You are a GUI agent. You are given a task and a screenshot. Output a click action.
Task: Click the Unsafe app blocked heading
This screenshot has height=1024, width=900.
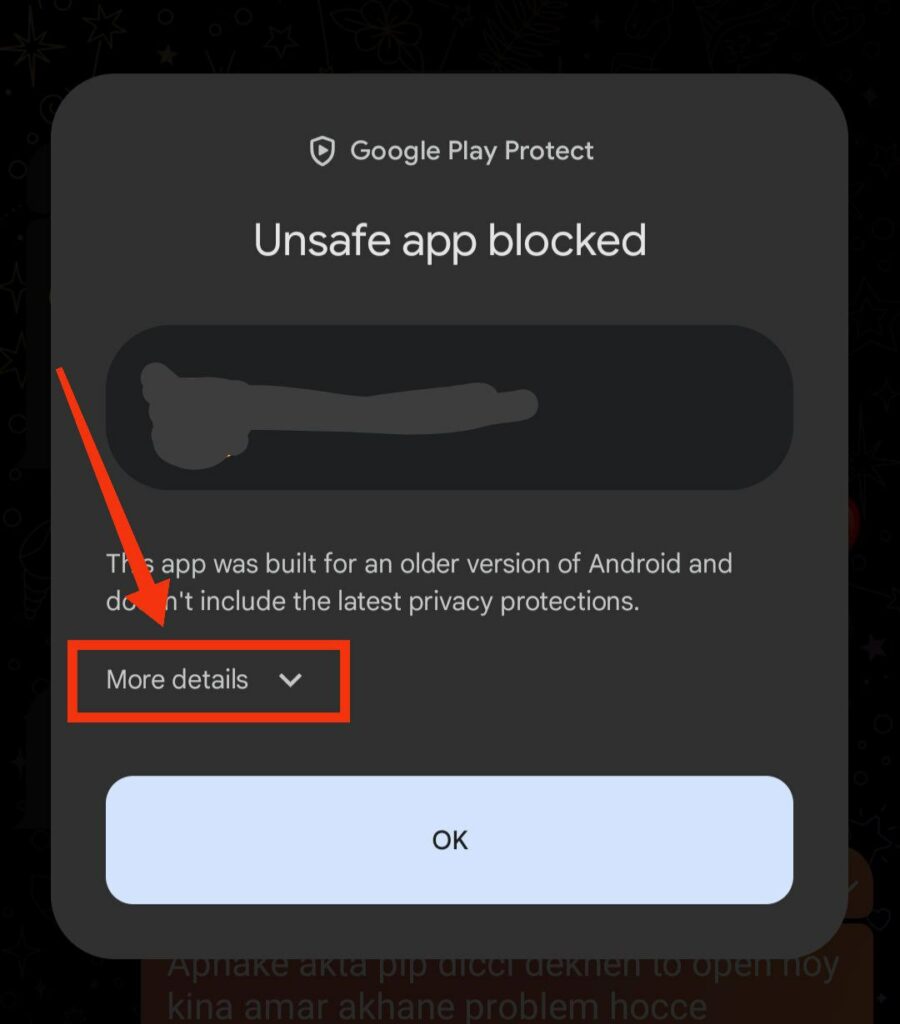point(450,241)
